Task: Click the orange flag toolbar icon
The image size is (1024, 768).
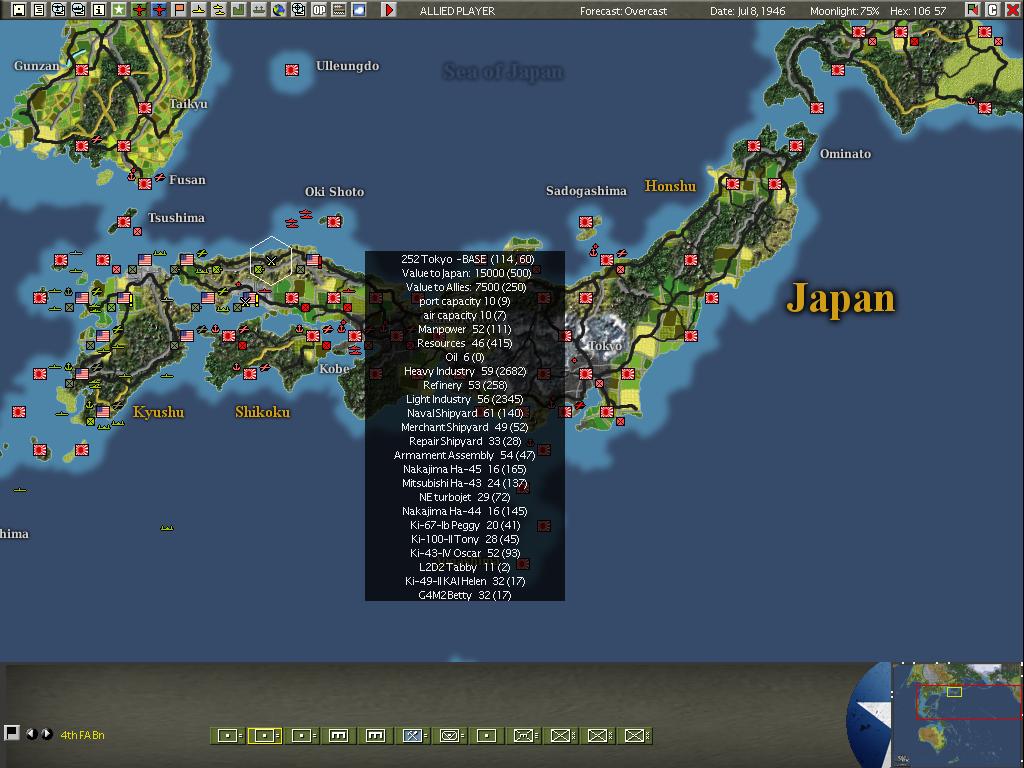Action: tap(179, 10)
